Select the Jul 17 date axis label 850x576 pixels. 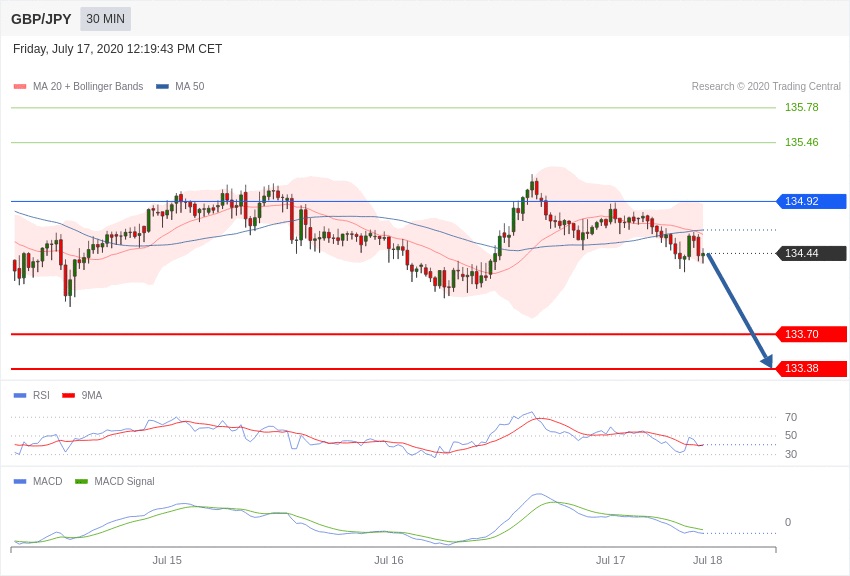coord(610,560)
